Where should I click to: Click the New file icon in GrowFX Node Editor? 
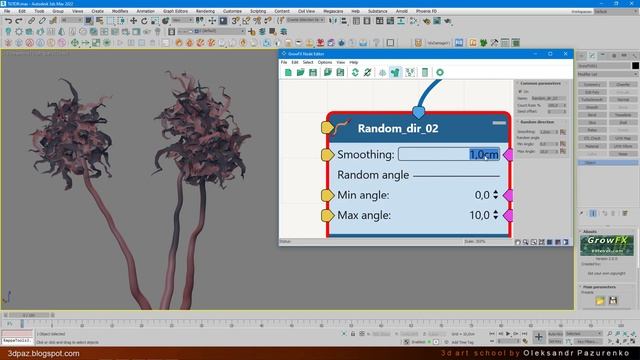(288, 72)
